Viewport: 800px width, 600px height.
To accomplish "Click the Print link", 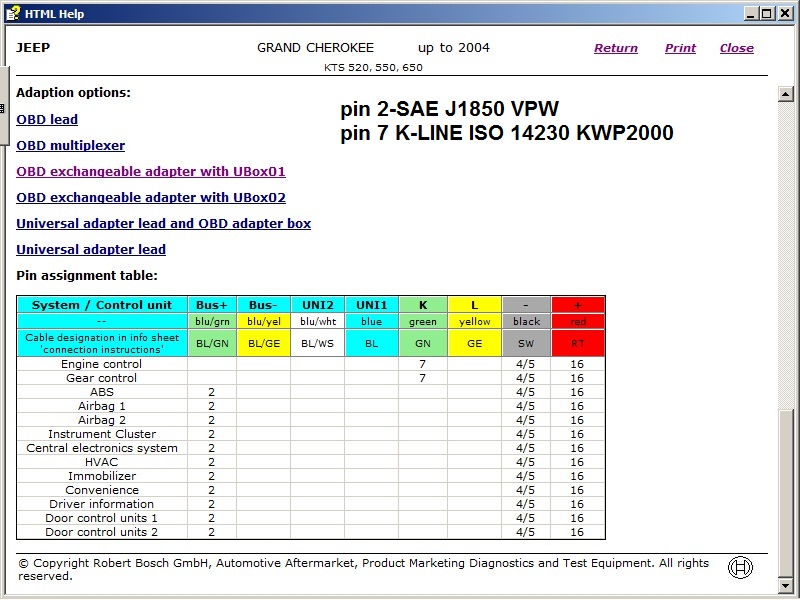I will 680,48.
